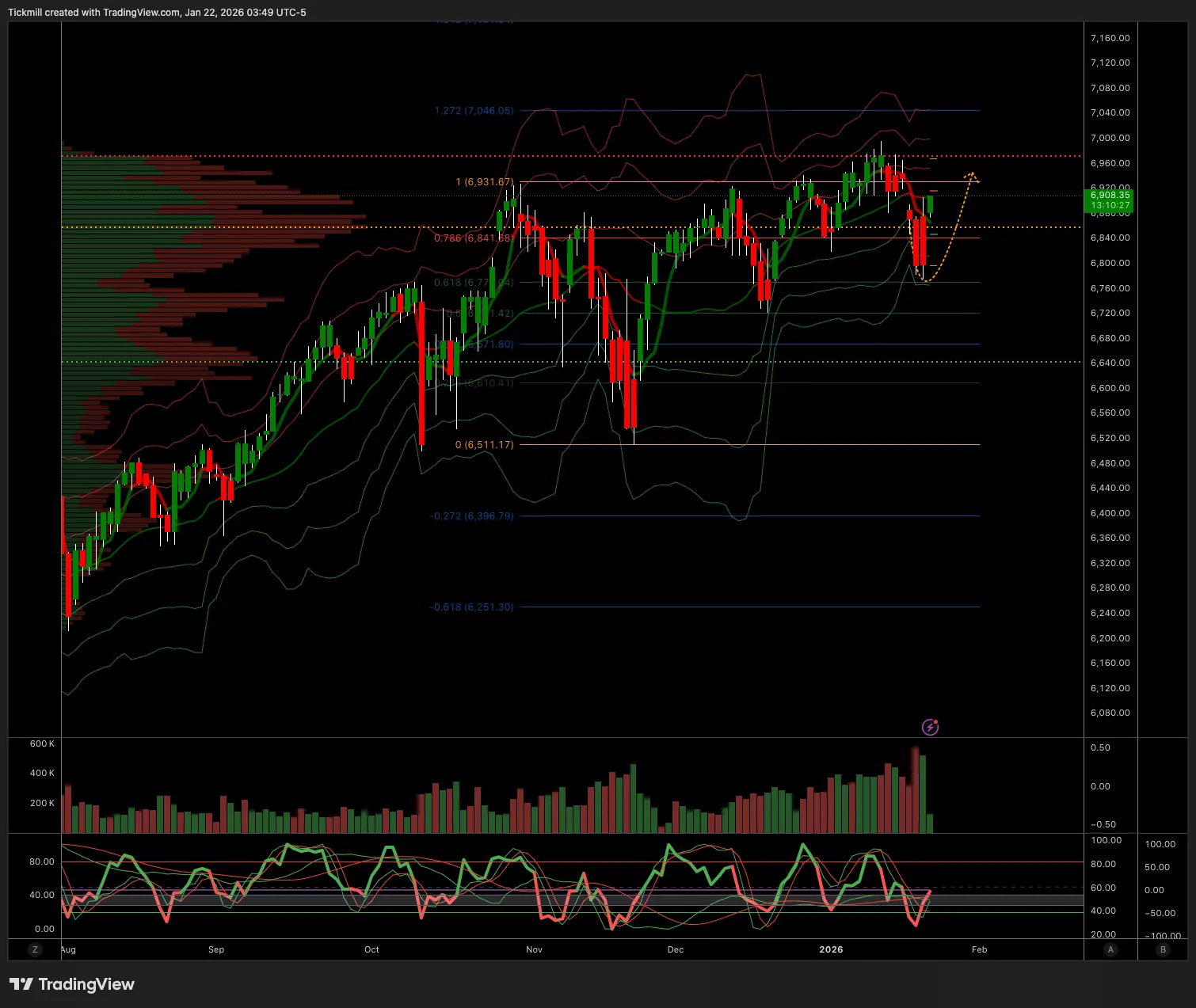Click the TradingView logo
1196x1008 pixels.
click(x=72, y=984)
